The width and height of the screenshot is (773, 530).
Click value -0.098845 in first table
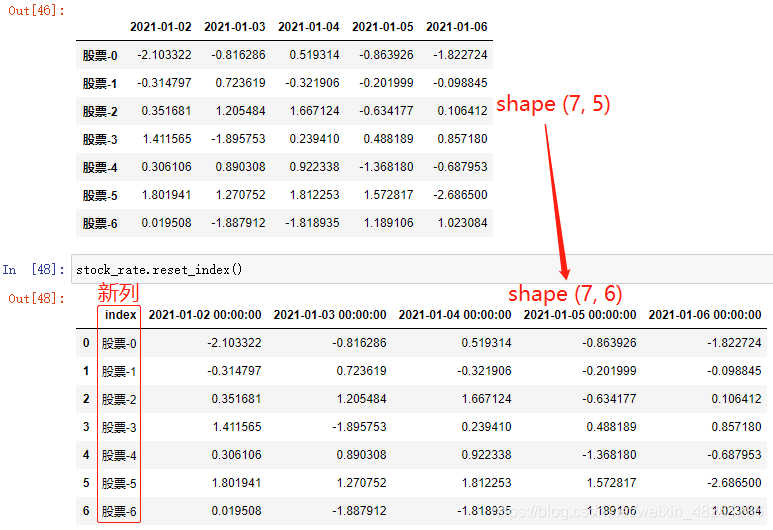tap(460, 83)
